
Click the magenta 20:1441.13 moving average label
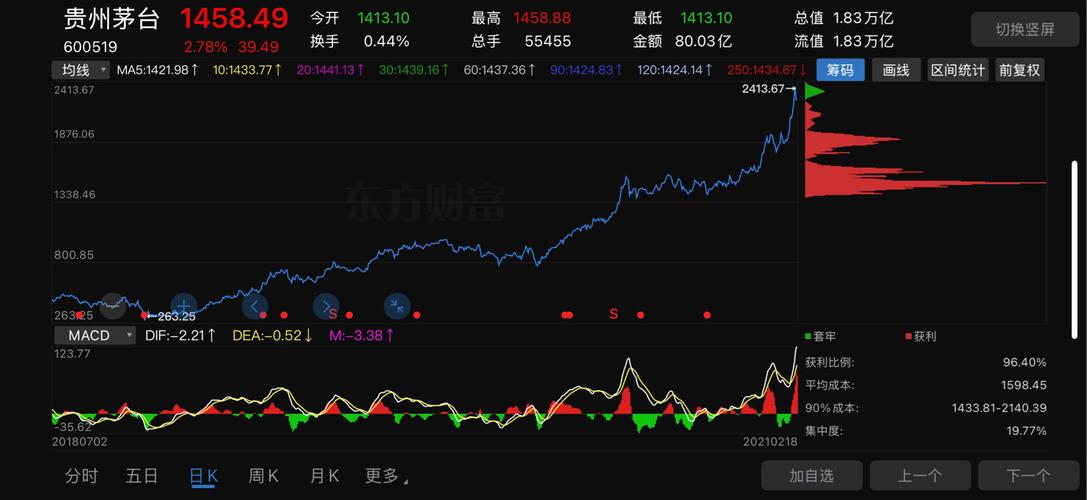[x=331, y=70]
